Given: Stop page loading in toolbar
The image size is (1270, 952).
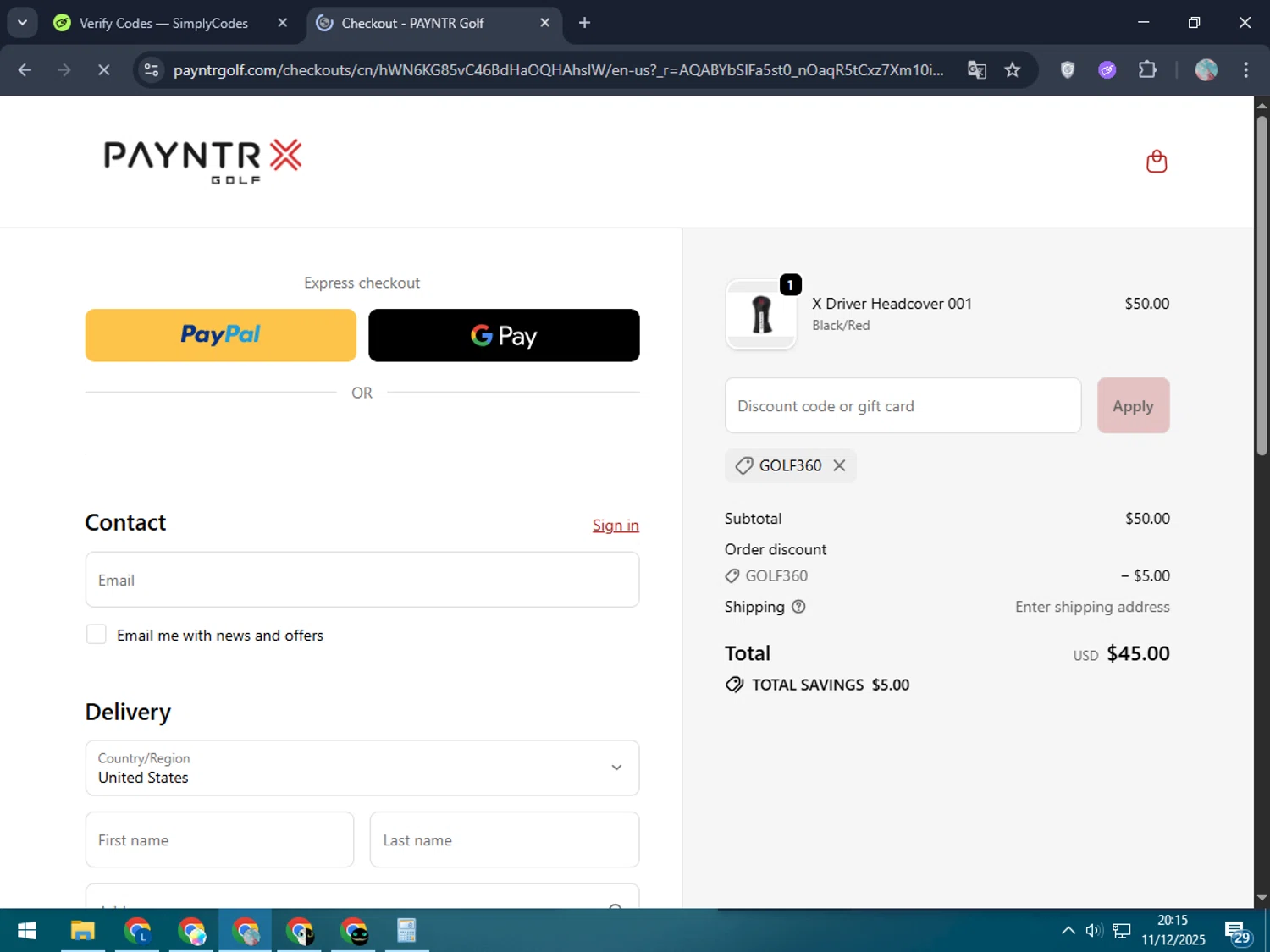Looking at the screenshot, I should [104, 70].
